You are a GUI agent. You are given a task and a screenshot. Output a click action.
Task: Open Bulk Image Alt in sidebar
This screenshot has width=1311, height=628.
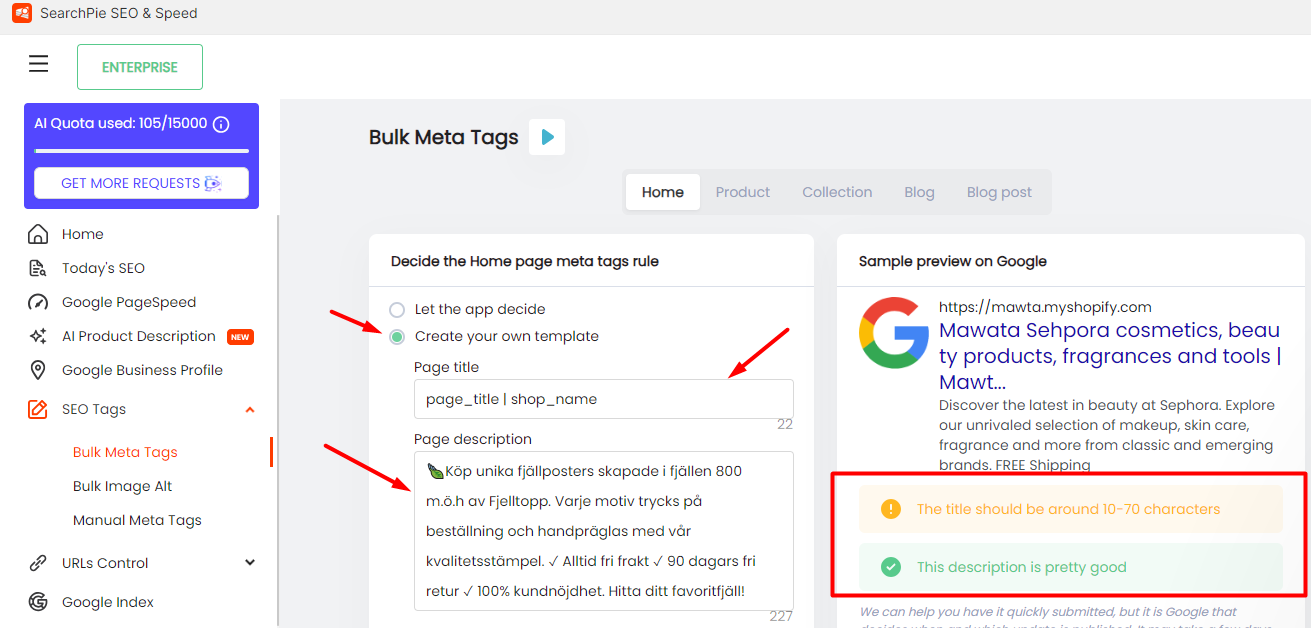[x=122, y=486]
